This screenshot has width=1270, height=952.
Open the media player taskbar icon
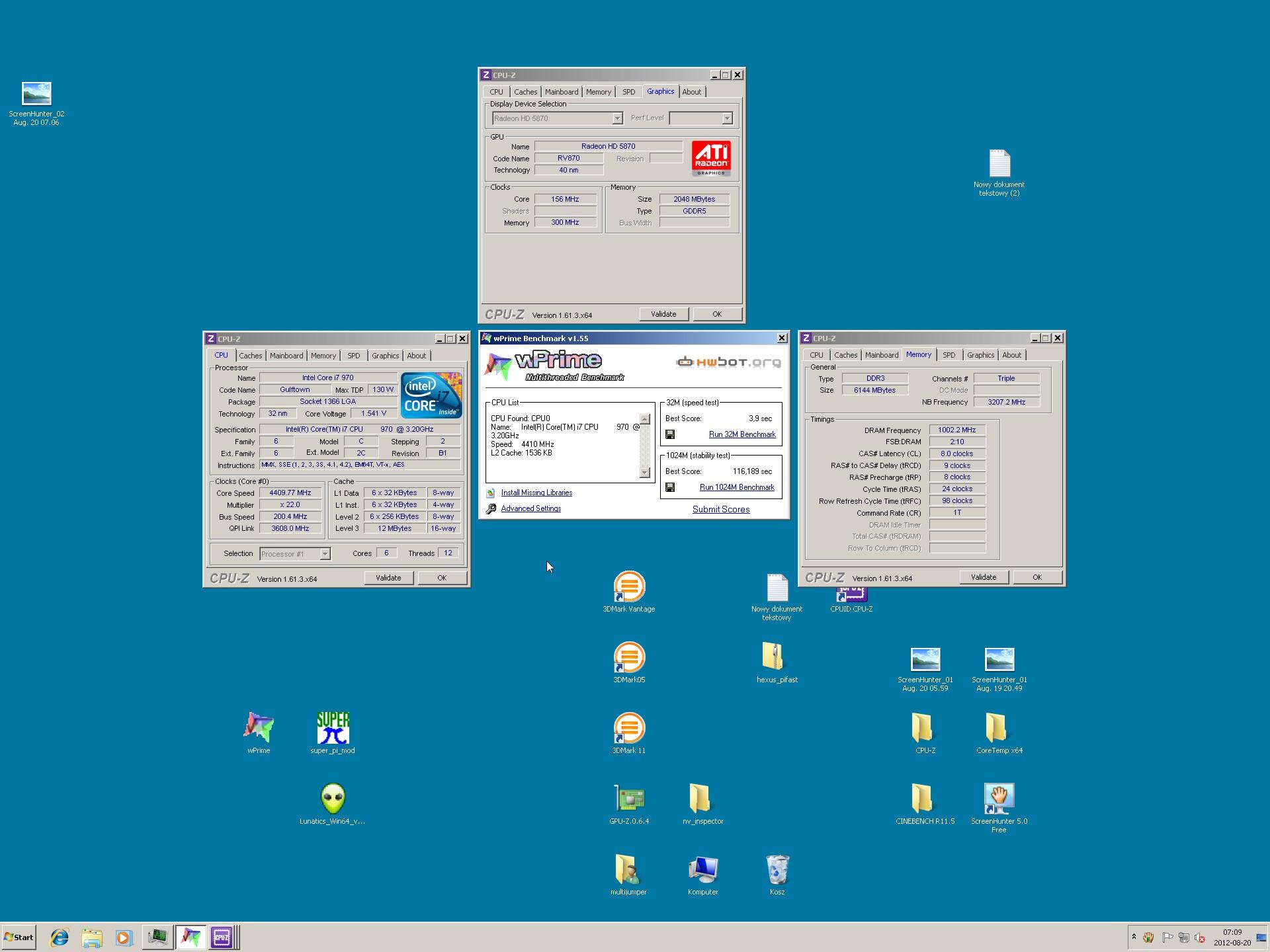pyautogui.click(x=124, y=937)
